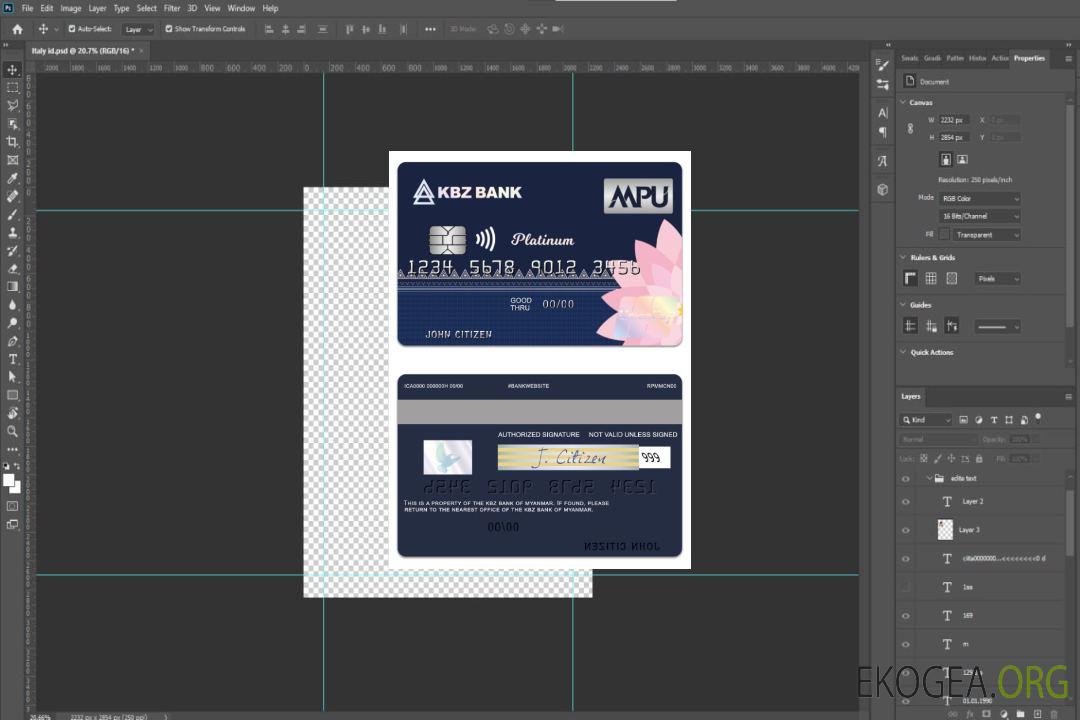This screenshot has height=720, width=1080.
Task: Create a new layer via plus icon
Action: tap(1037, 714)
